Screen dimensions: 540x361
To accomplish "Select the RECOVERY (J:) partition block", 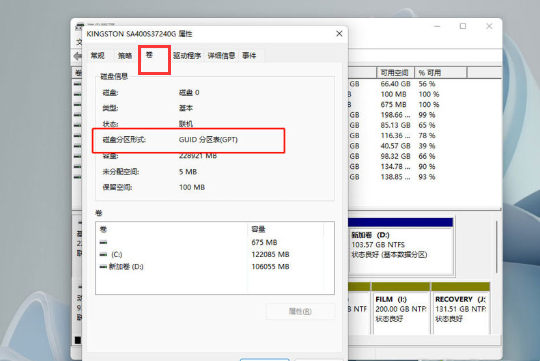I will click(460, 309).
